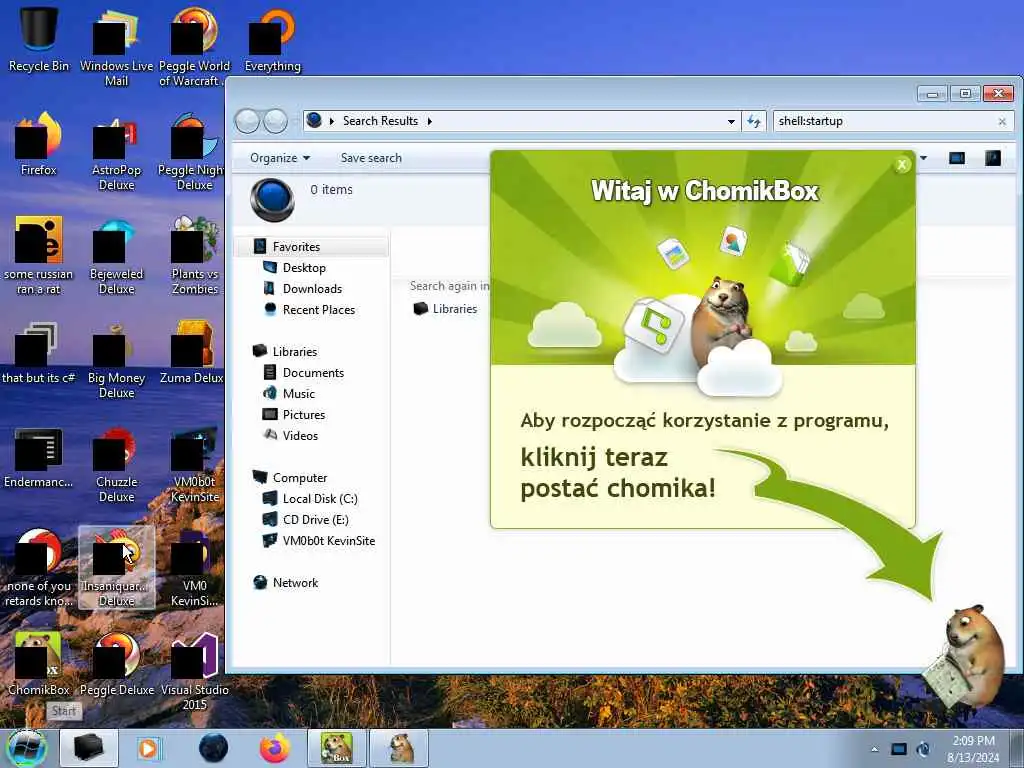Viewport: 1024px width, 768px height.
Task: Select Computer in the navigation pane
Action: (299, 477)
